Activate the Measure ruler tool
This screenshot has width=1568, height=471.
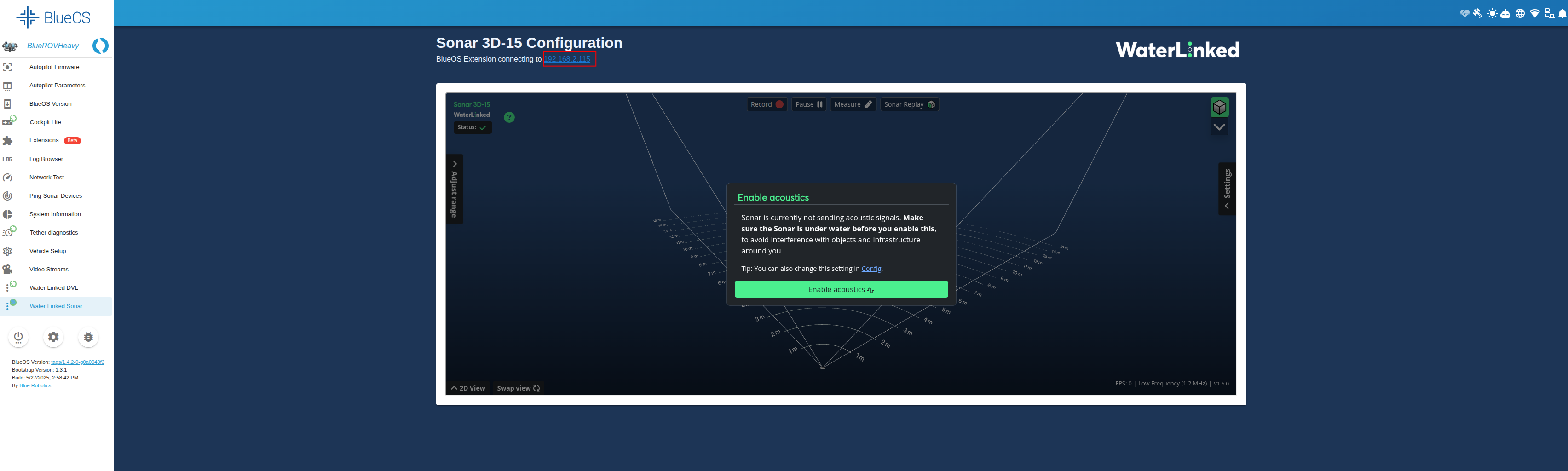point(853,105)
